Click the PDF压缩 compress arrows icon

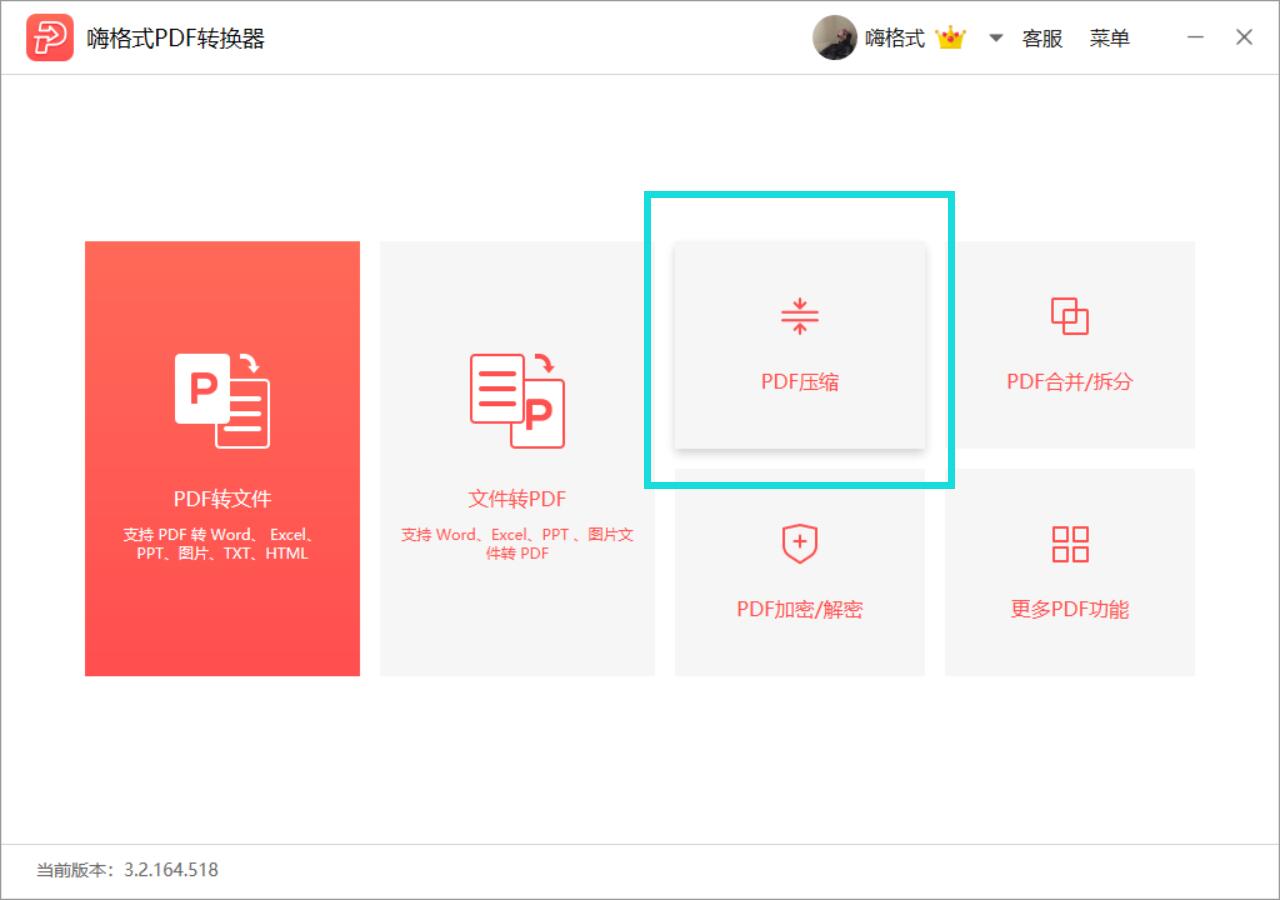800,316
